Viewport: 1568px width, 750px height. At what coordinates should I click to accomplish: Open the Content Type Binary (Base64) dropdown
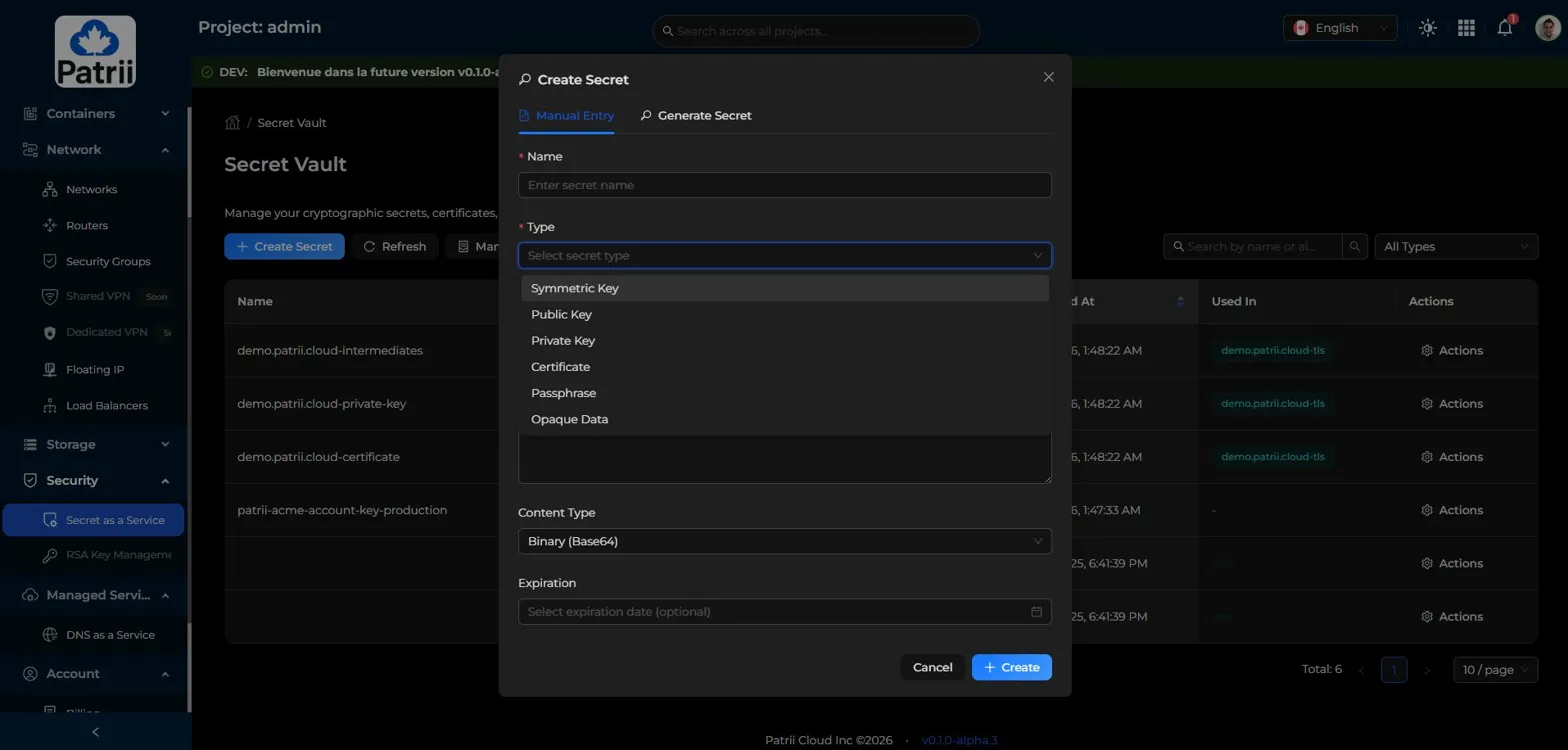784,541
